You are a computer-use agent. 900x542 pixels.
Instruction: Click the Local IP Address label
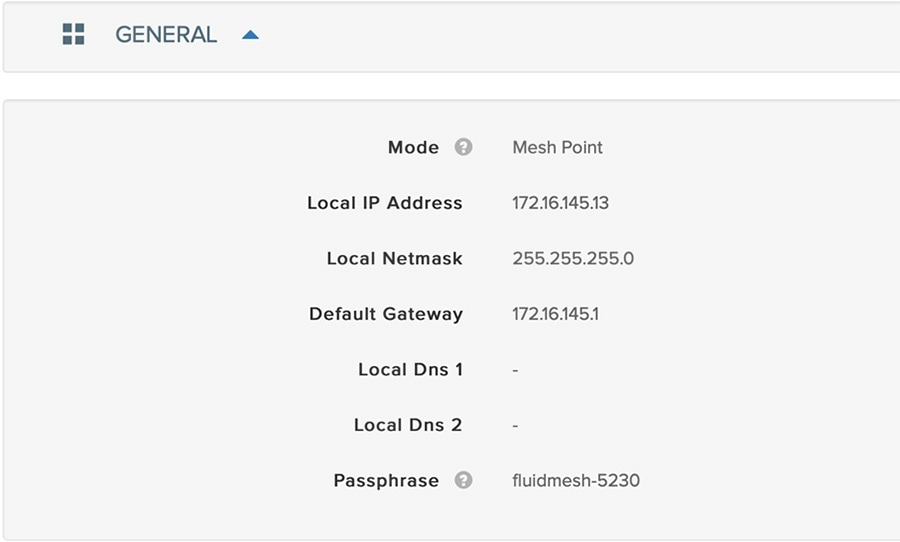coord(385,203)
